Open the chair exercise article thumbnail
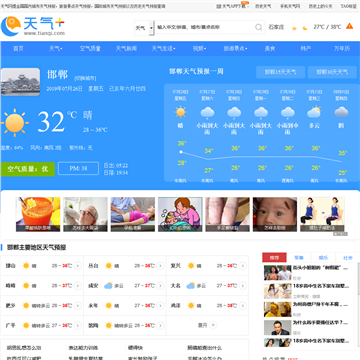360x360 pixels. [x=322, y=214]
